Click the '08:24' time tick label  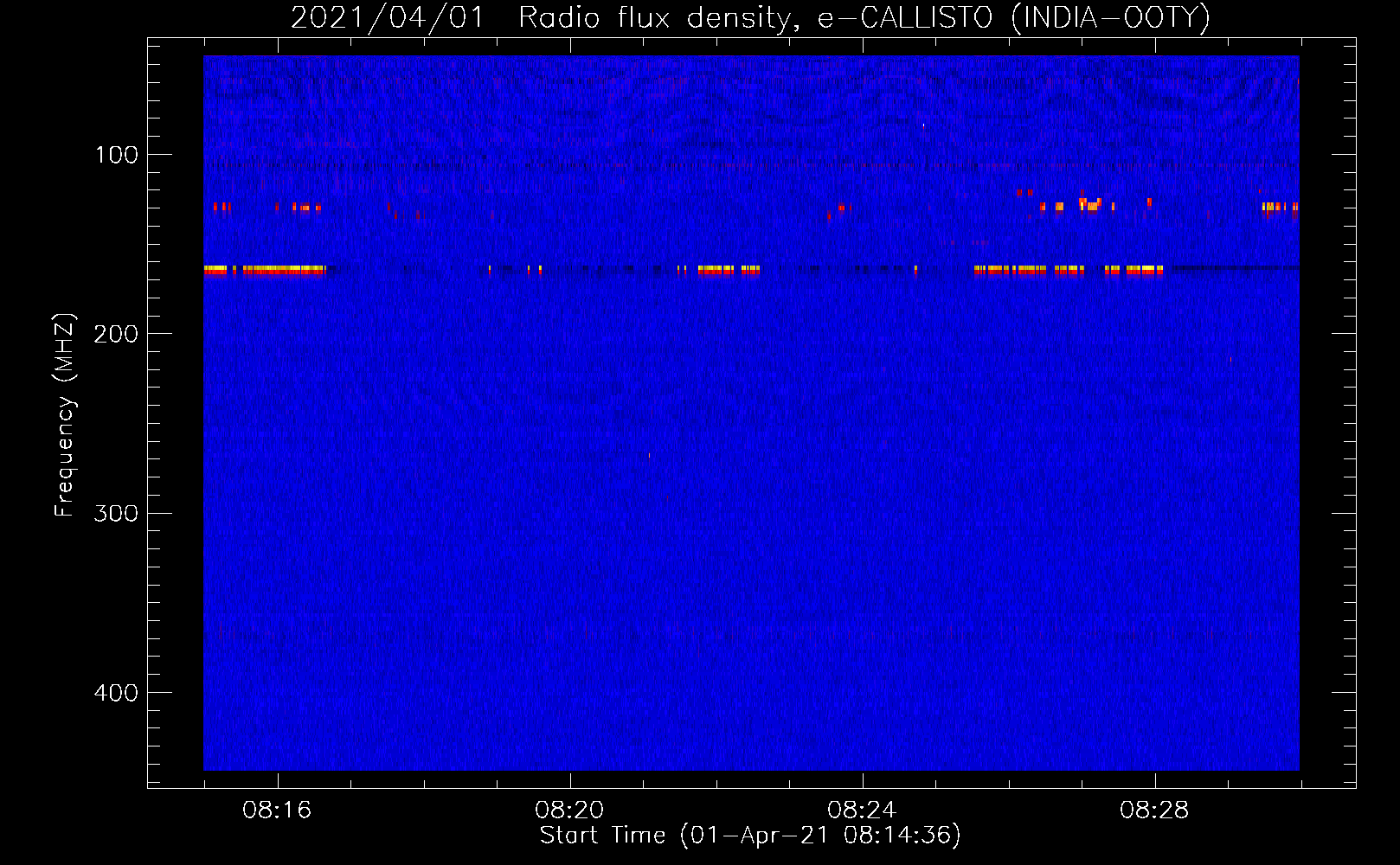(x=862, y=811)
